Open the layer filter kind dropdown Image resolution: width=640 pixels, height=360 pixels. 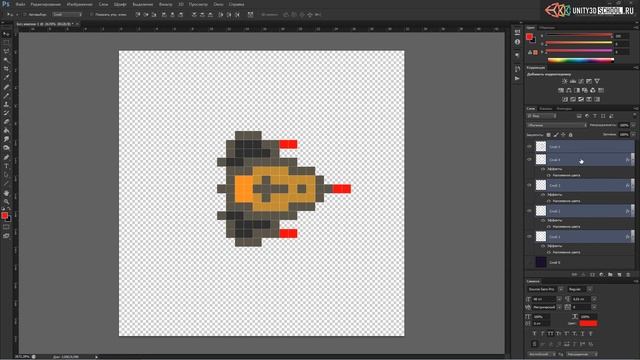(x=542, y=116)
